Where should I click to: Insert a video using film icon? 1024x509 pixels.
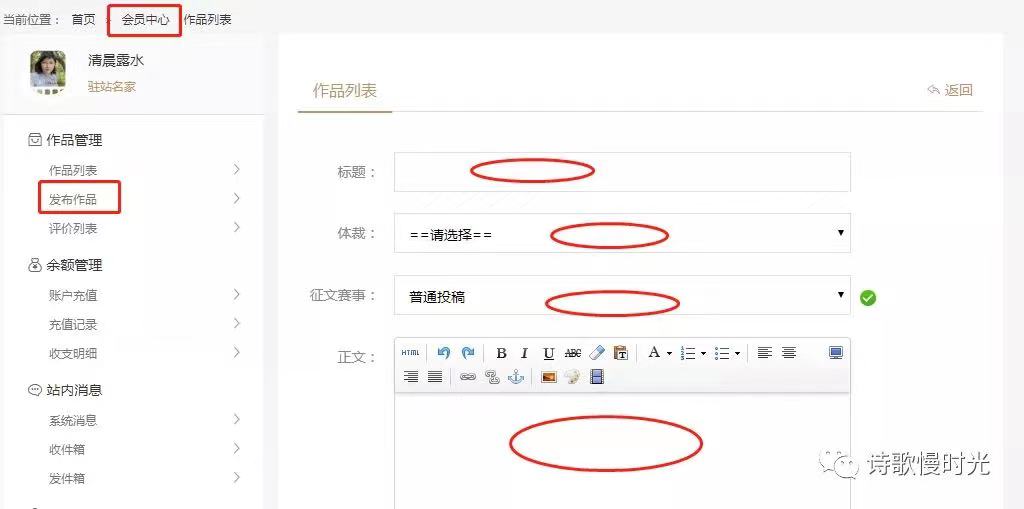click(x=597, y=377)
